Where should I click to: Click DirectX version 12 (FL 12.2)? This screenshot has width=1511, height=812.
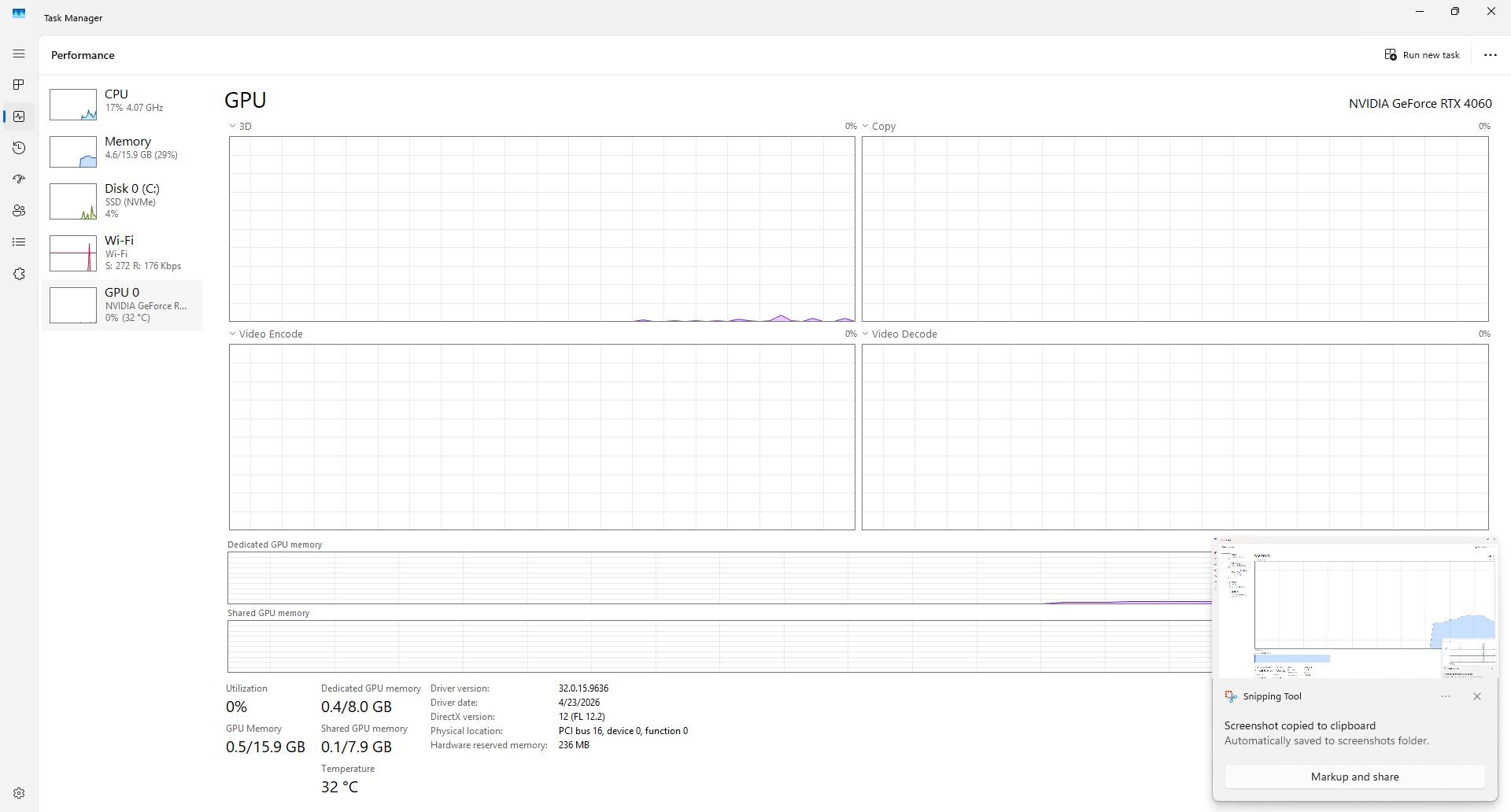pos(582,717)
